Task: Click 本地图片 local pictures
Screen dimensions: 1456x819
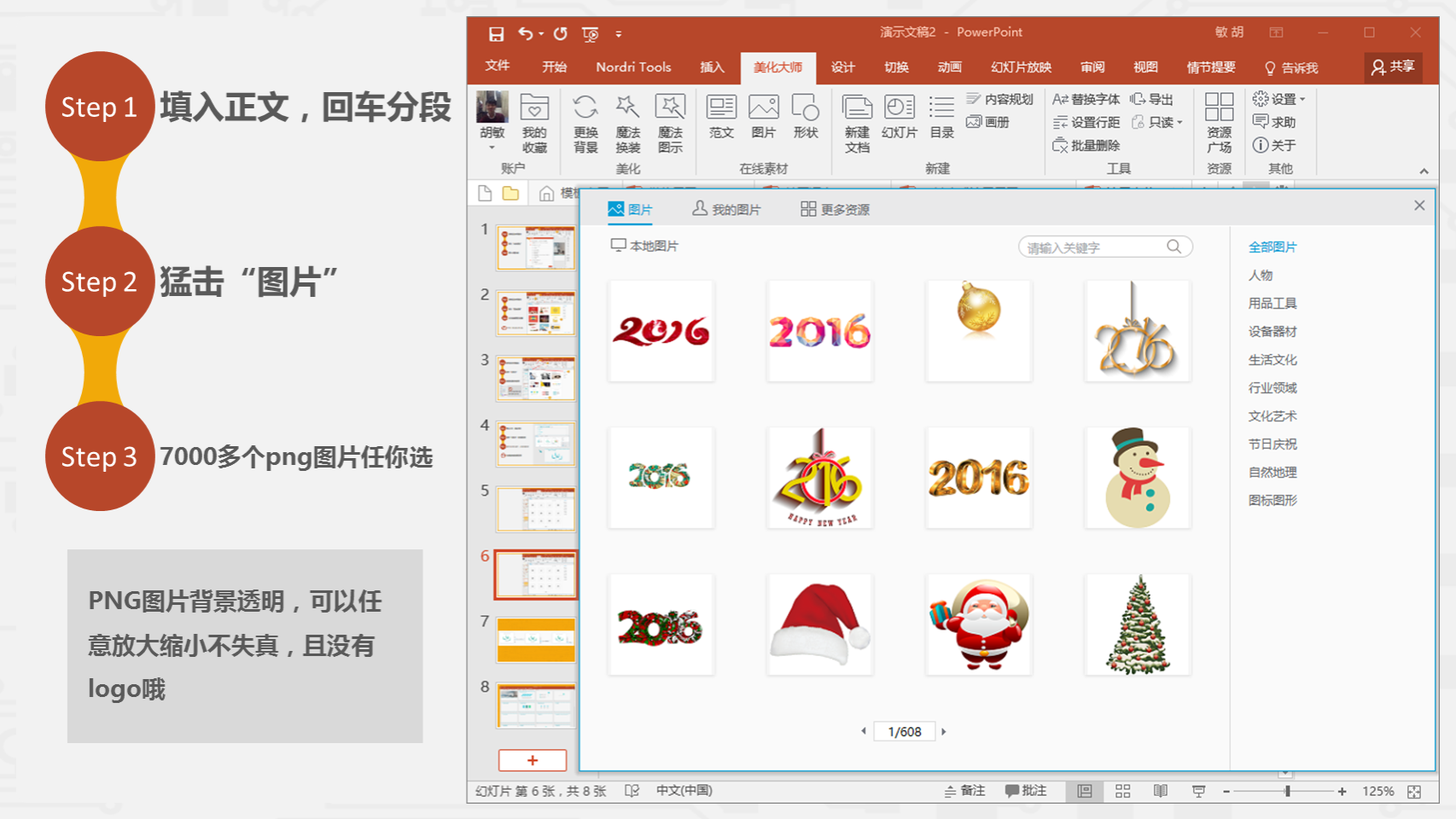Action: tap(644, 246)
